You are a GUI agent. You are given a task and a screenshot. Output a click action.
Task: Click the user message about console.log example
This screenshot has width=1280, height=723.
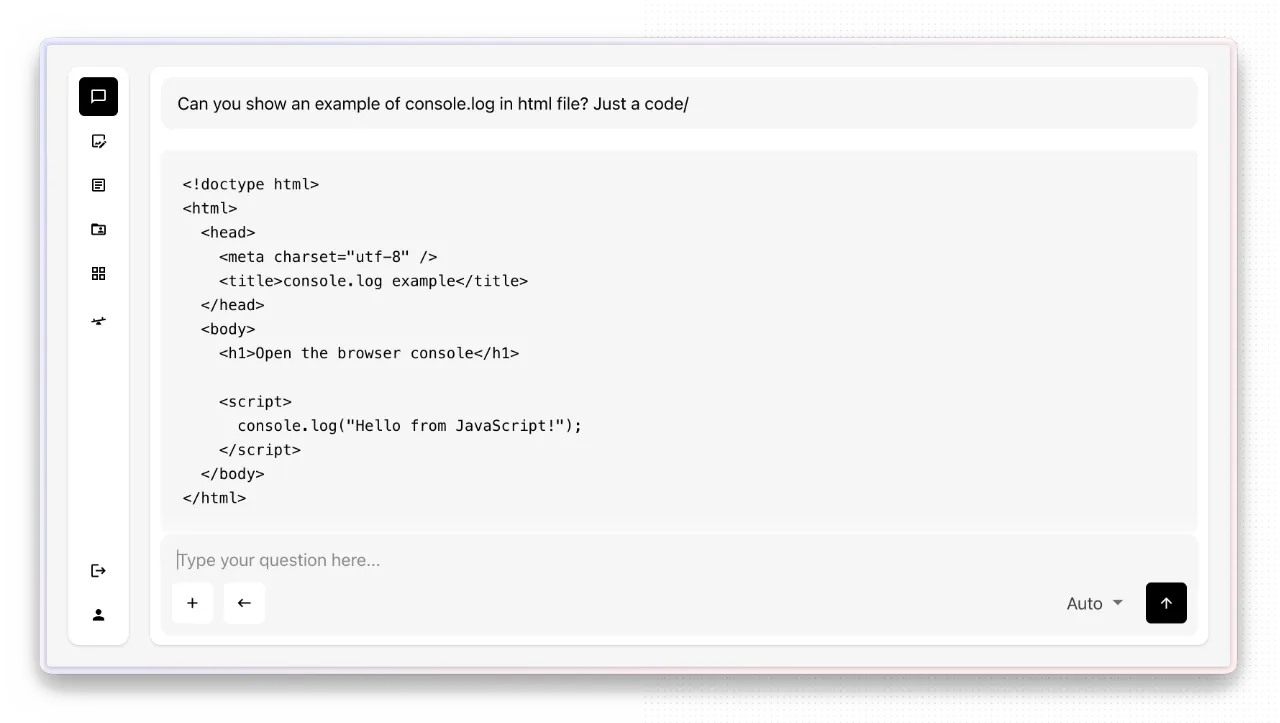click(x=679, y=104)
